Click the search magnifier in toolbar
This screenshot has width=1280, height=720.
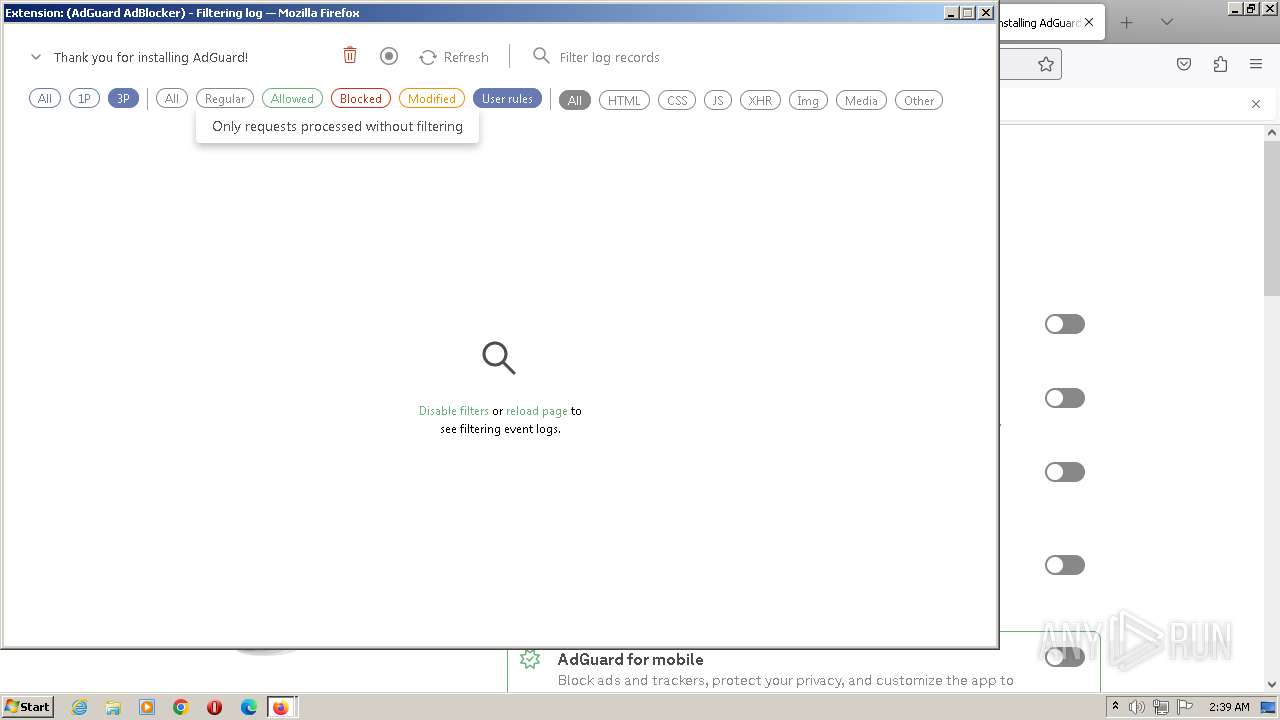click(541, 56)
